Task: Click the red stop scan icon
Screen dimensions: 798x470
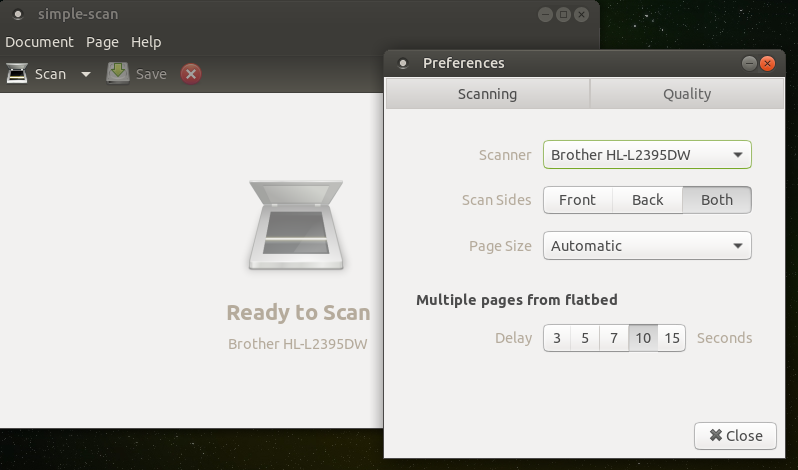Action: pos(191,74)
